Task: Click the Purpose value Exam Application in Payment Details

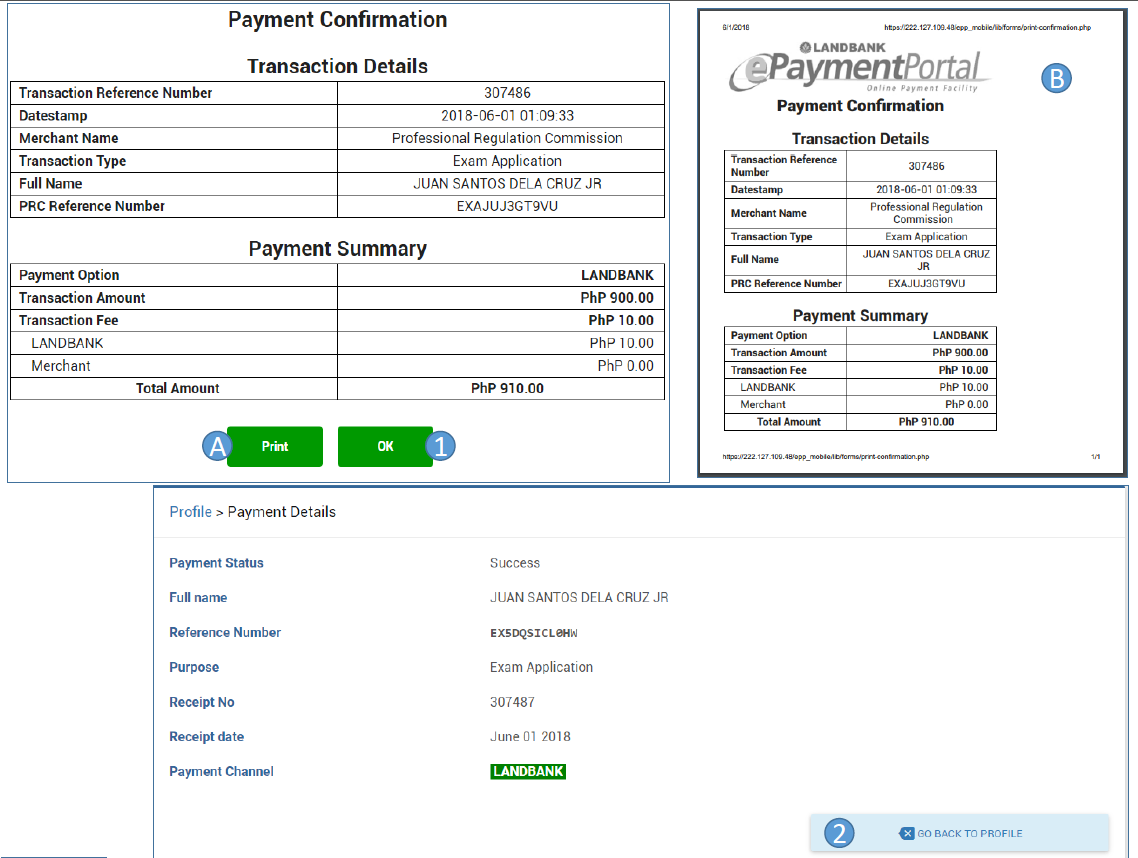Action: point(541,667)
